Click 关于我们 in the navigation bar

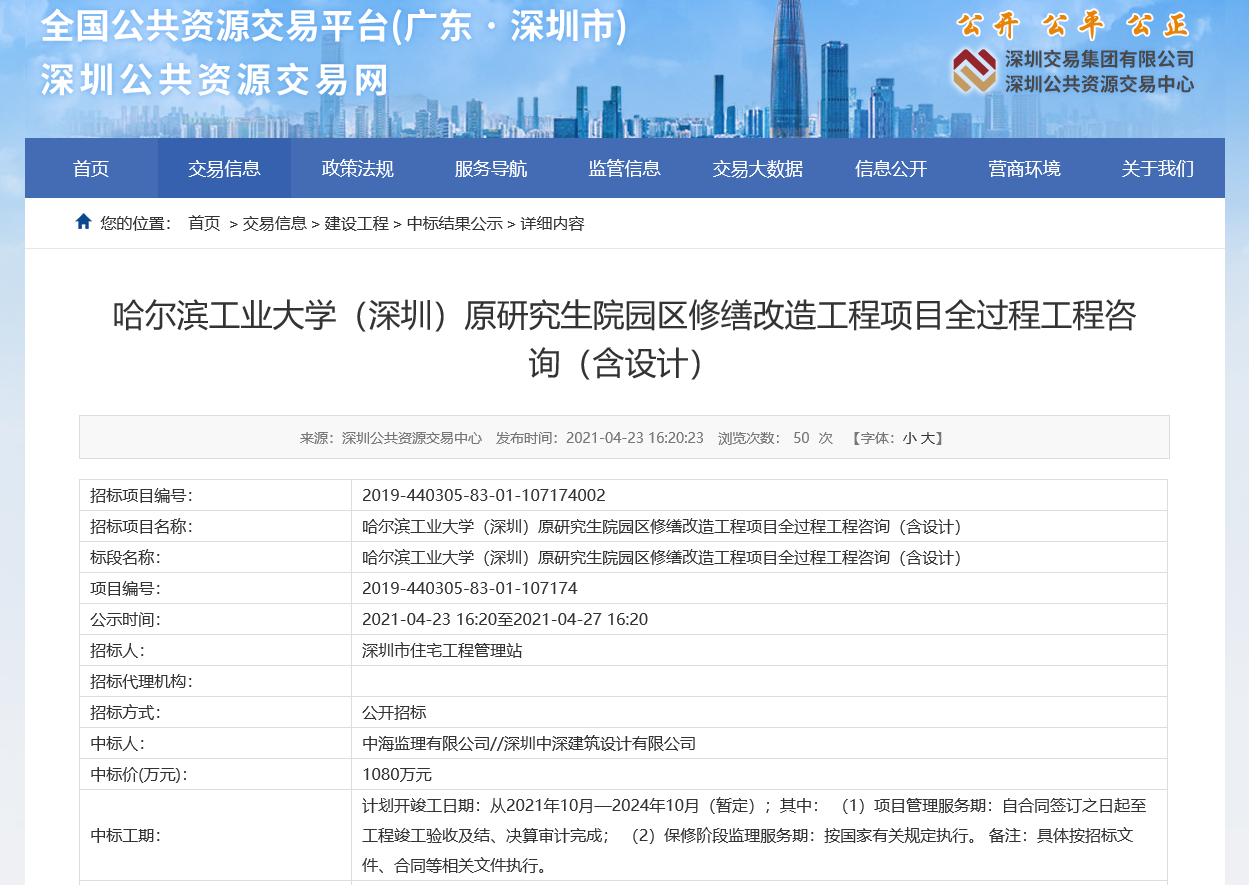click(x=1157, y=169)
